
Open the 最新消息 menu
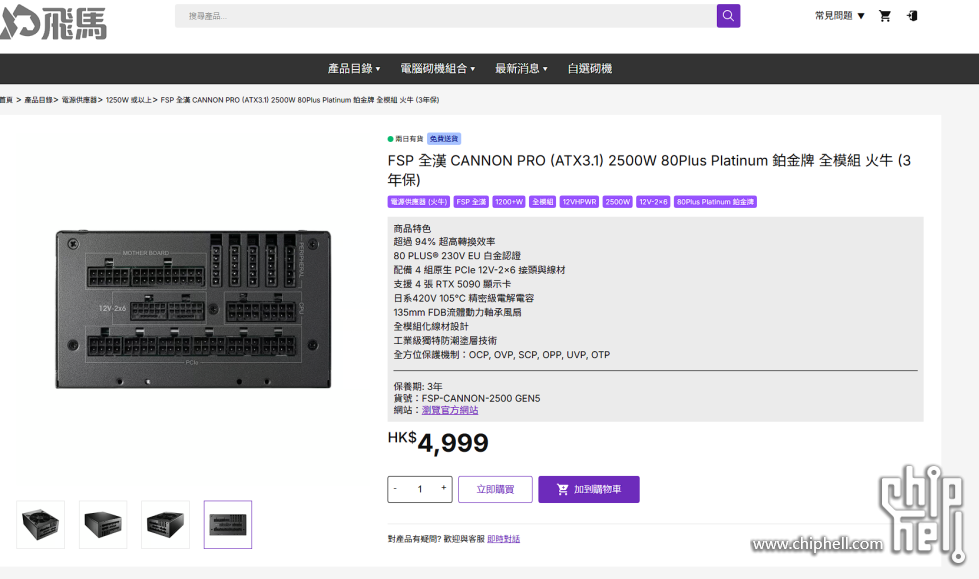pos(521,69)
